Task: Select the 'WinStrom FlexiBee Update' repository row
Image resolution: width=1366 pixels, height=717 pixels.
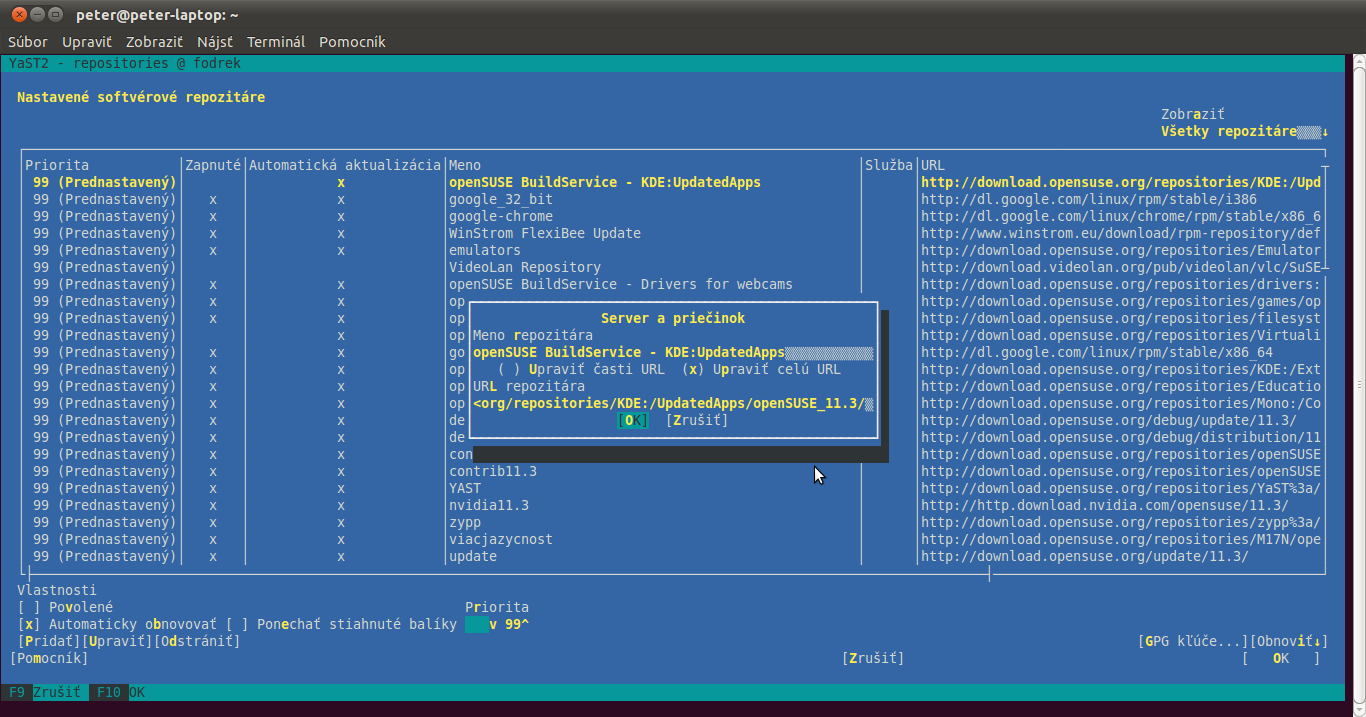Action: (x=673, y=234)
